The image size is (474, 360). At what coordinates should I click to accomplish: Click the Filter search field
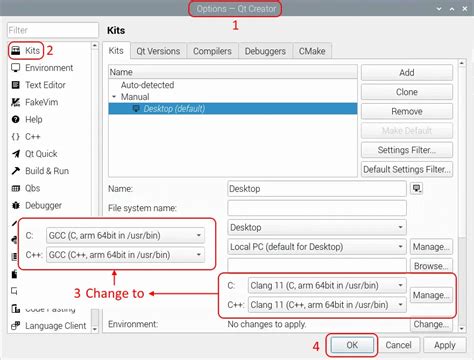[x=53, y=30]
